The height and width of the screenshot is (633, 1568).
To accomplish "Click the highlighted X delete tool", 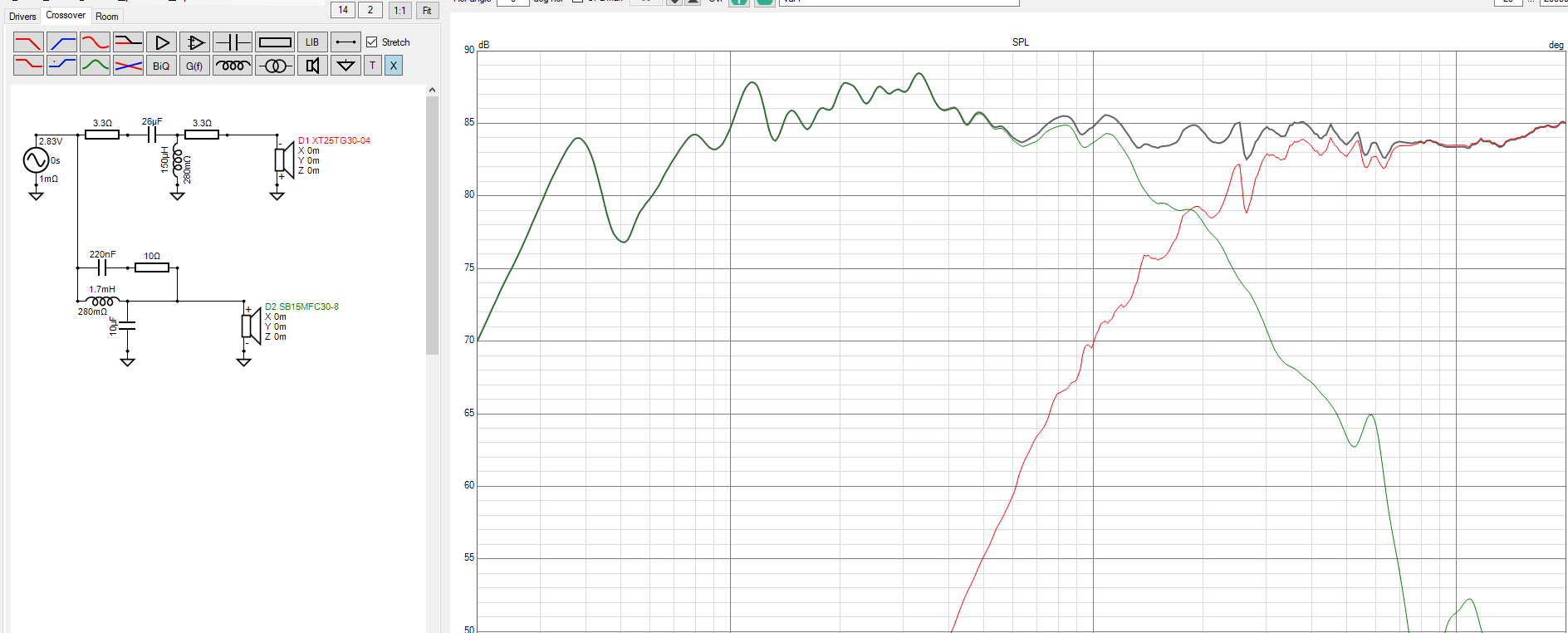I will point(394,65).
